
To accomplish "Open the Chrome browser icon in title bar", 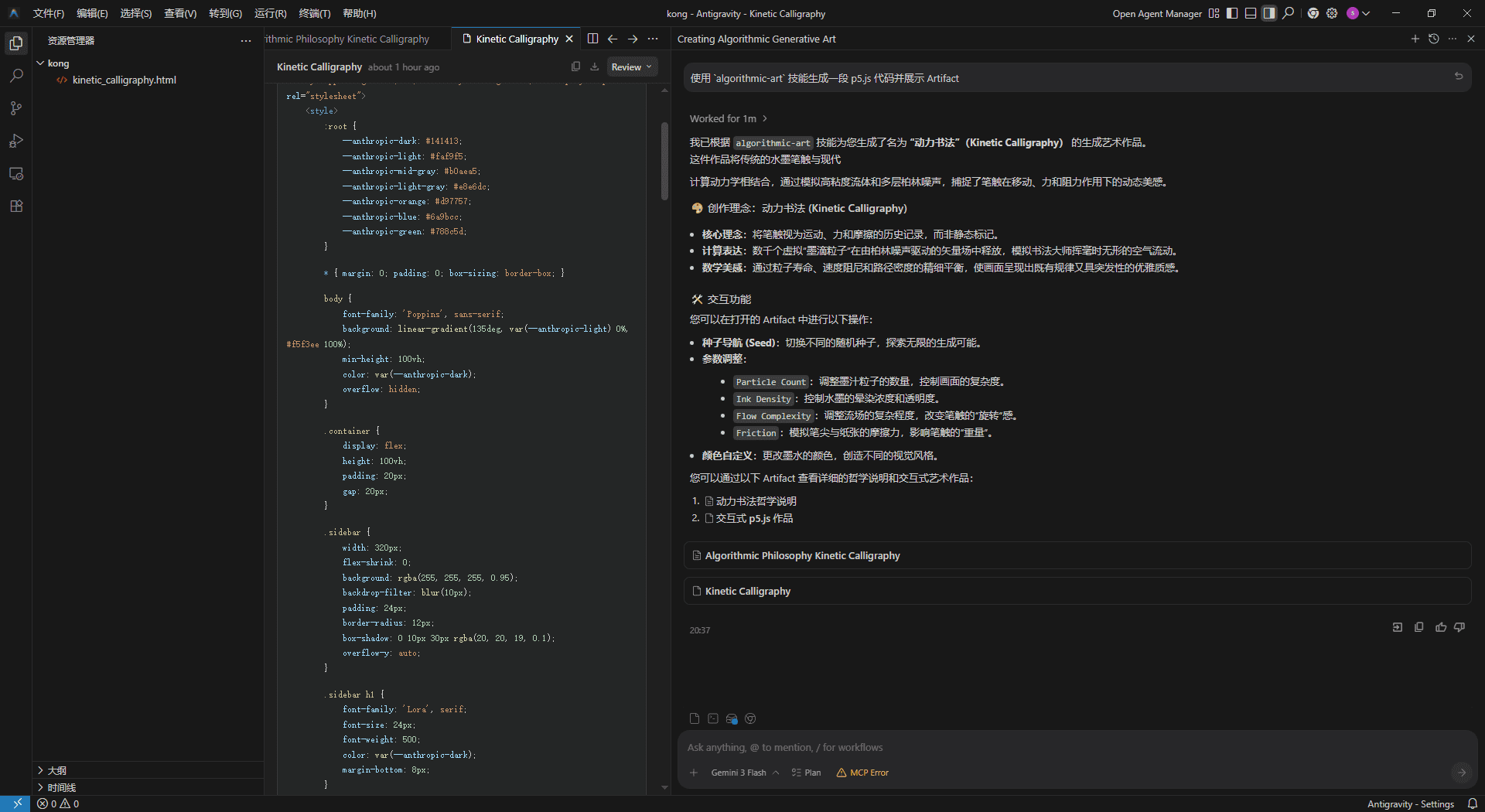I will coord(1313,13).
